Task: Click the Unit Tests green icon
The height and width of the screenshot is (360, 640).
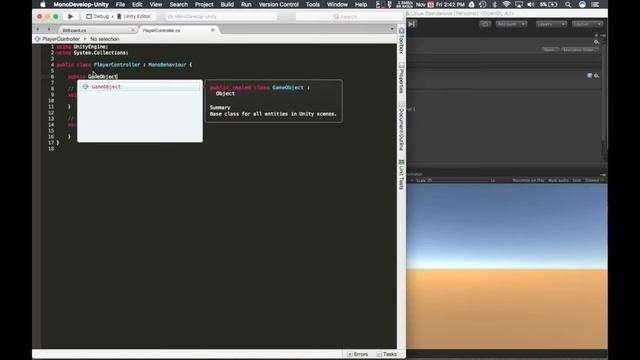Action: click(x=401, y=162)
